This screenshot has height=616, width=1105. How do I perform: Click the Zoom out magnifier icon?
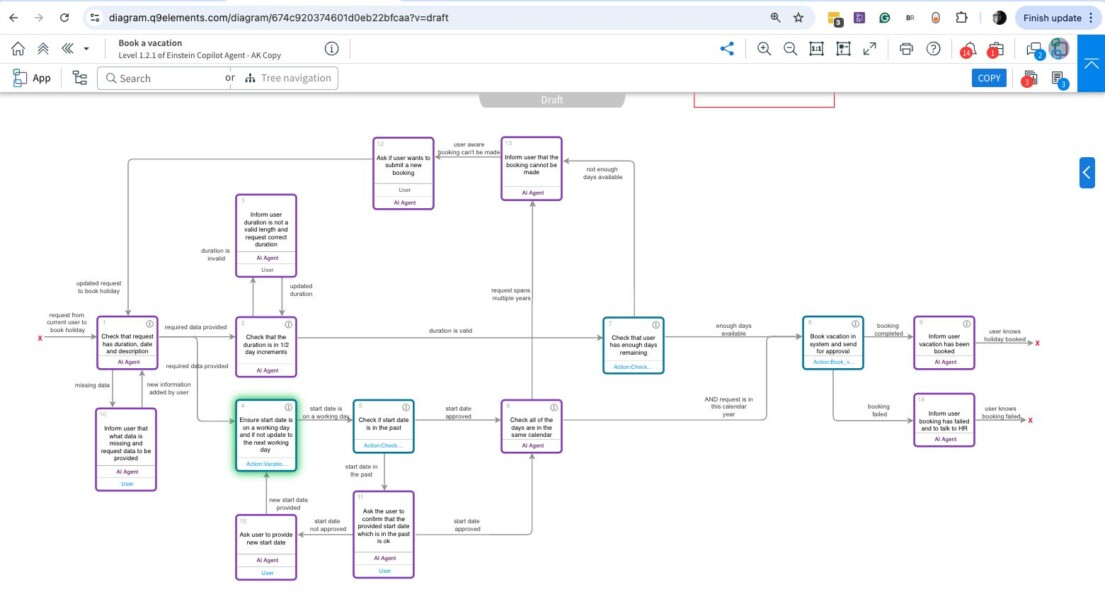(x=789, y=49)
